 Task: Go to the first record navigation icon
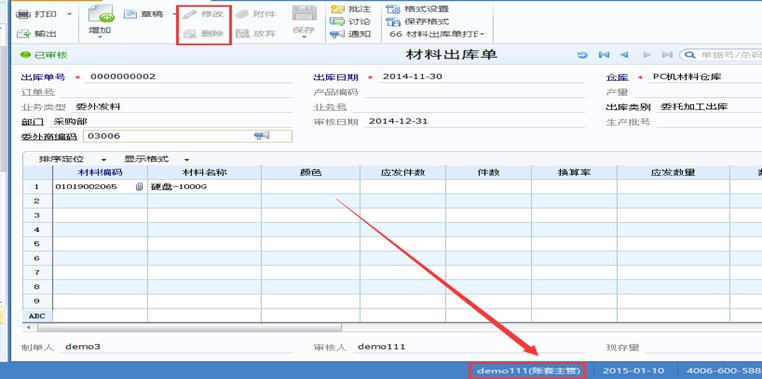604,55
